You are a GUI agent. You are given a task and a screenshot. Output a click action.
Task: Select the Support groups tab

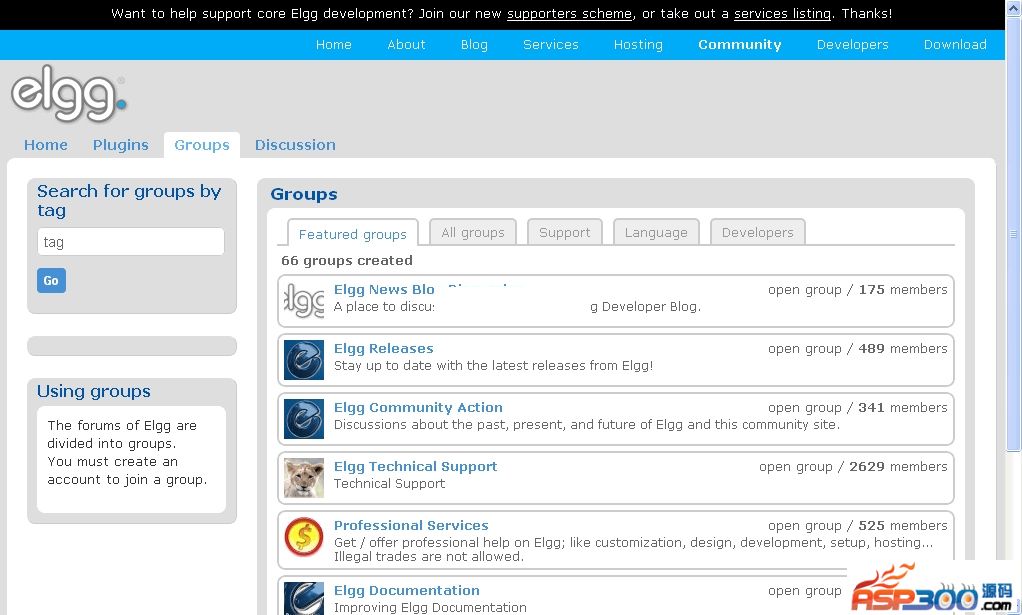click(564, 232)
